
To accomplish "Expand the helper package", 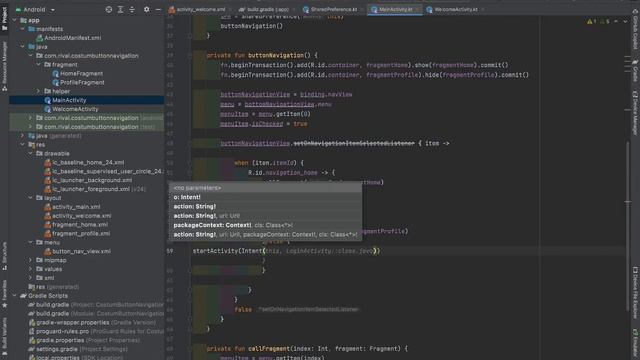I will click(38, 91).
